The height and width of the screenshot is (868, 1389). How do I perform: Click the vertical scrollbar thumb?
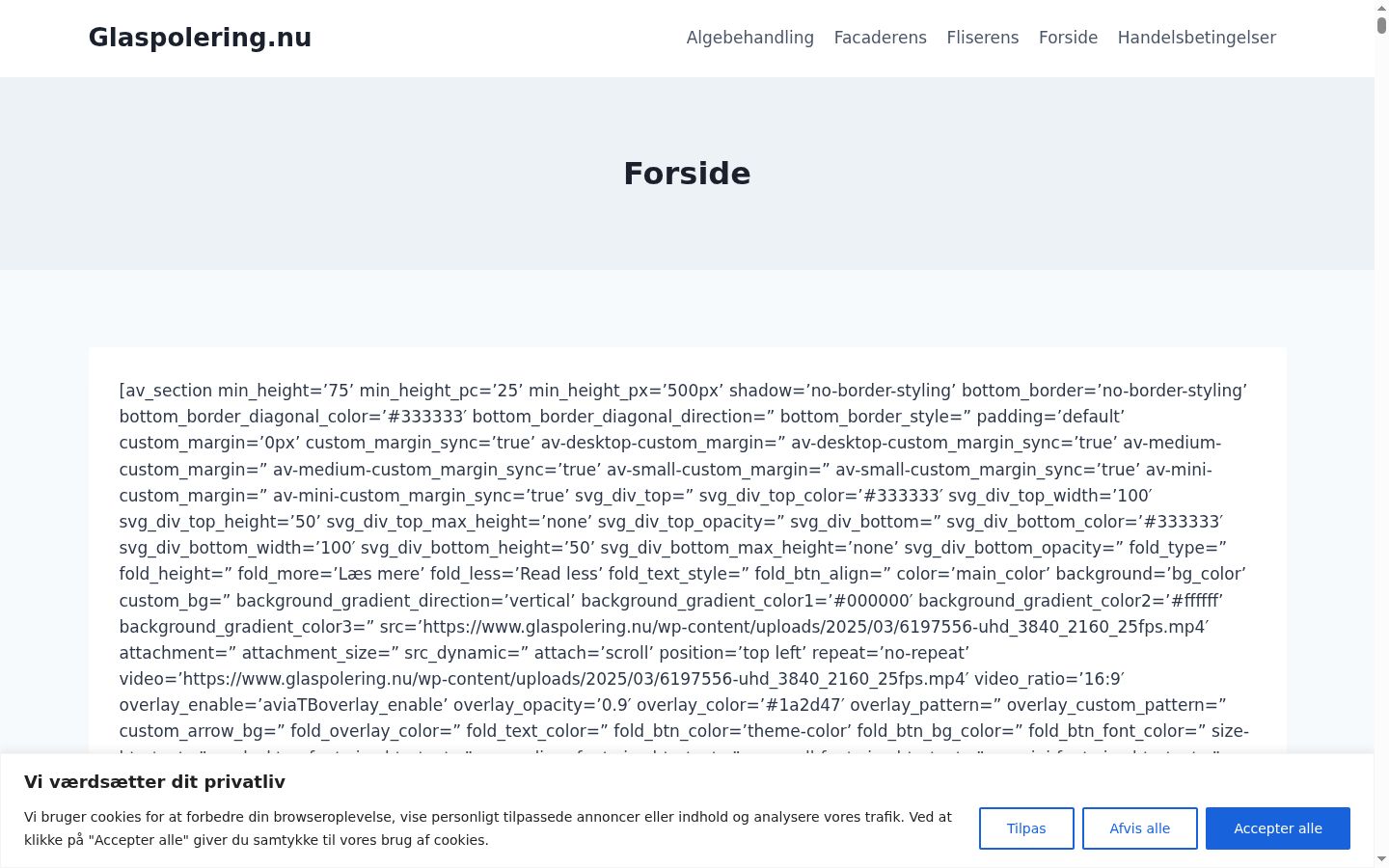click(1381, 26)
